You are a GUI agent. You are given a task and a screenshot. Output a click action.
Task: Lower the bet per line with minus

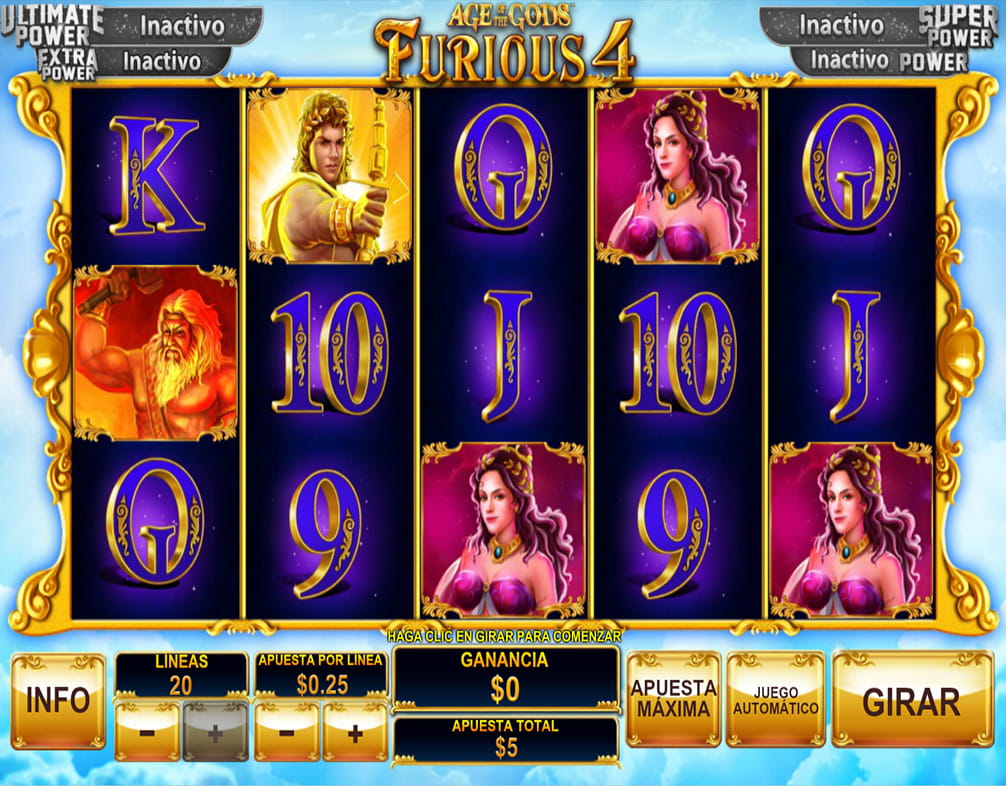click(x=287, y=731)
